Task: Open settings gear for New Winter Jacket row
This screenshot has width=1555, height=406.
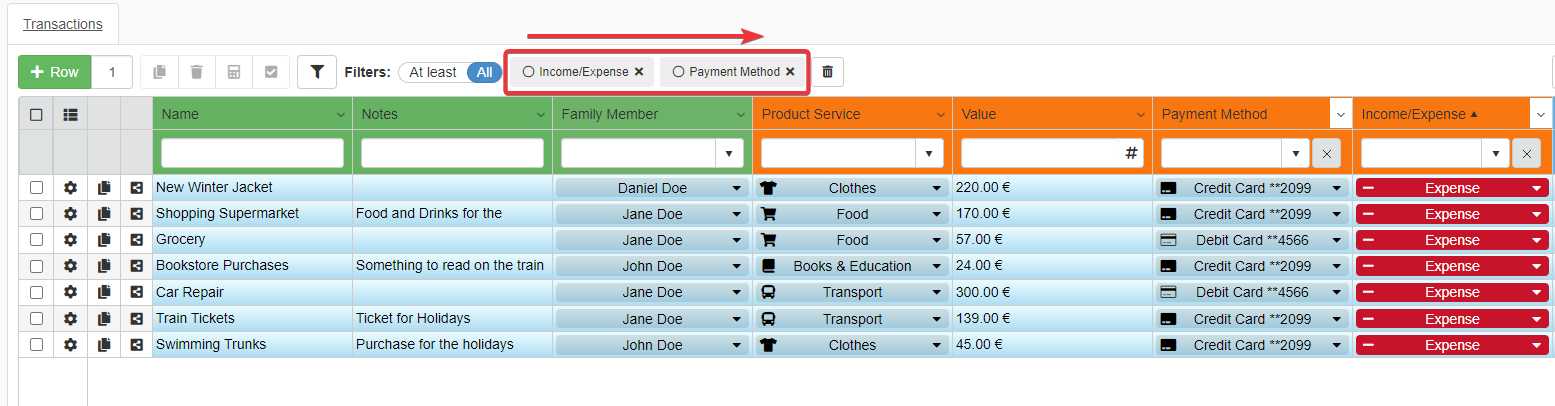Action: tap(70, 188)
